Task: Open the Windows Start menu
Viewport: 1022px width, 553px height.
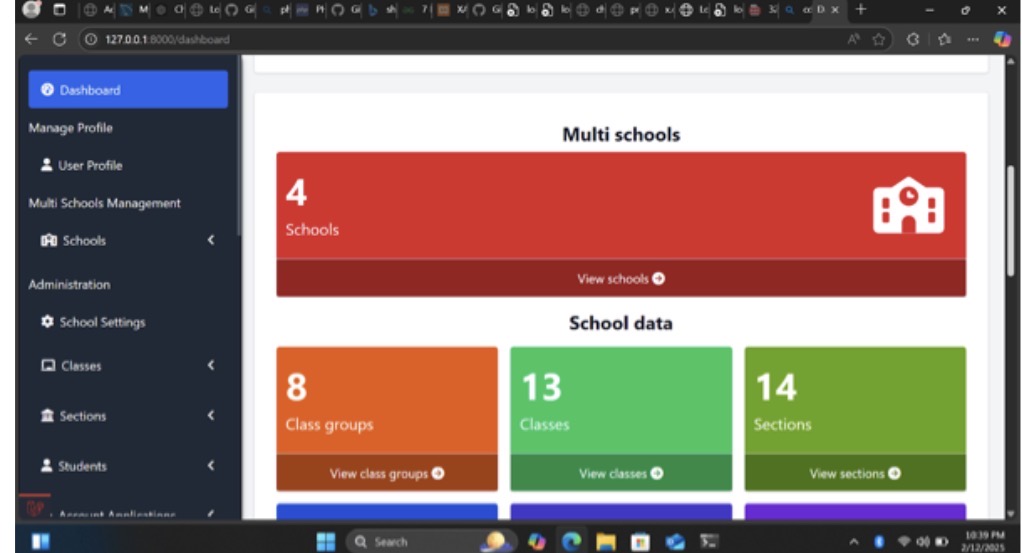Action: click(x=325, y=541)
